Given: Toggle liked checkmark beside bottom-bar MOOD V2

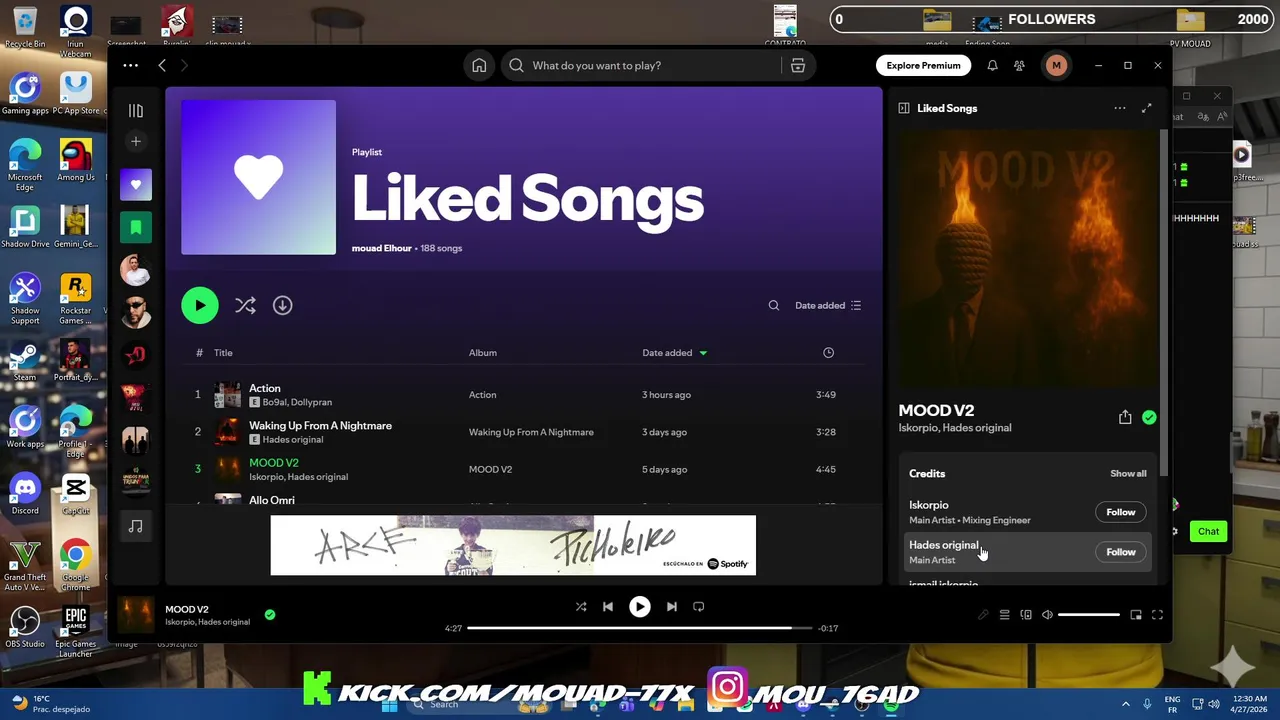Looking at the screenshot, I should point(270,615).
